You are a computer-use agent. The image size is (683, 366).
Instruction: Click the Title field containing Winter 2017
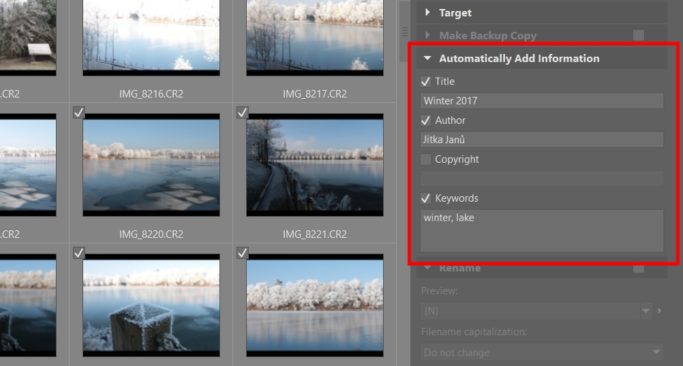[x=541, y=101]
